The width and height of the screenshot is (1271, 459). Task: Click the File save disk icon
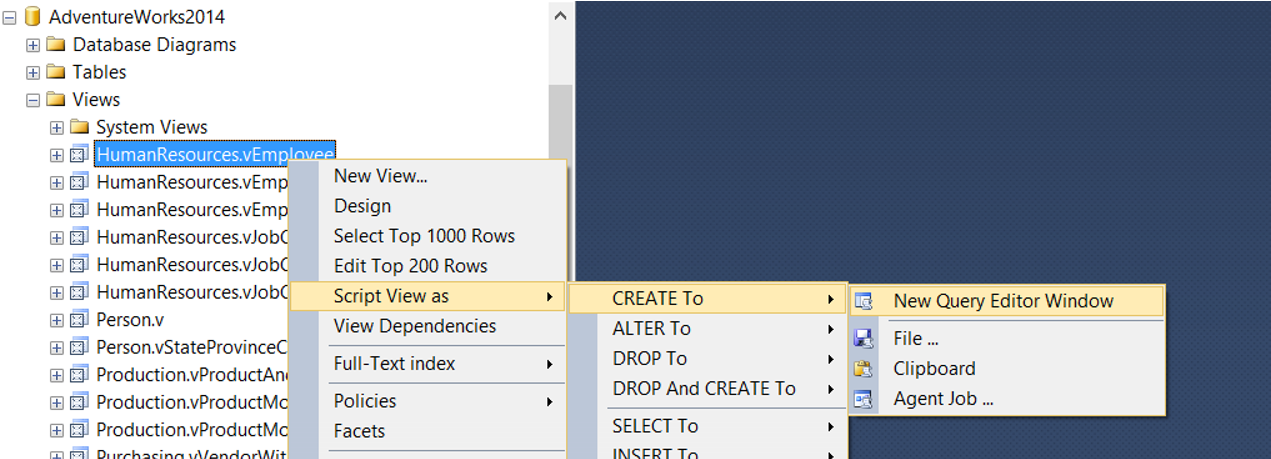(x=864, y=339)
